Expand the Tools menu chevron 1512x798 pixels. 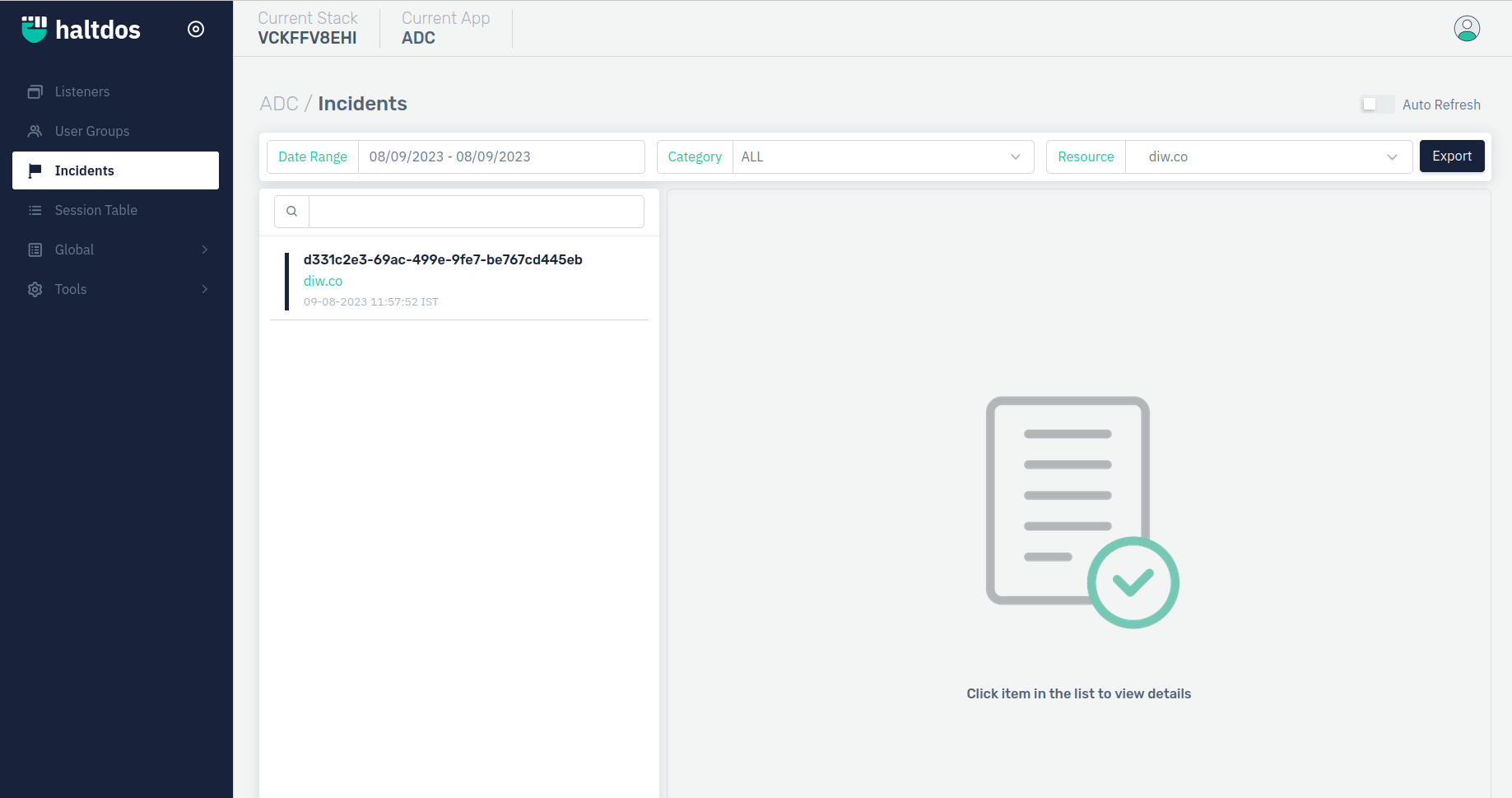point(205,289)
